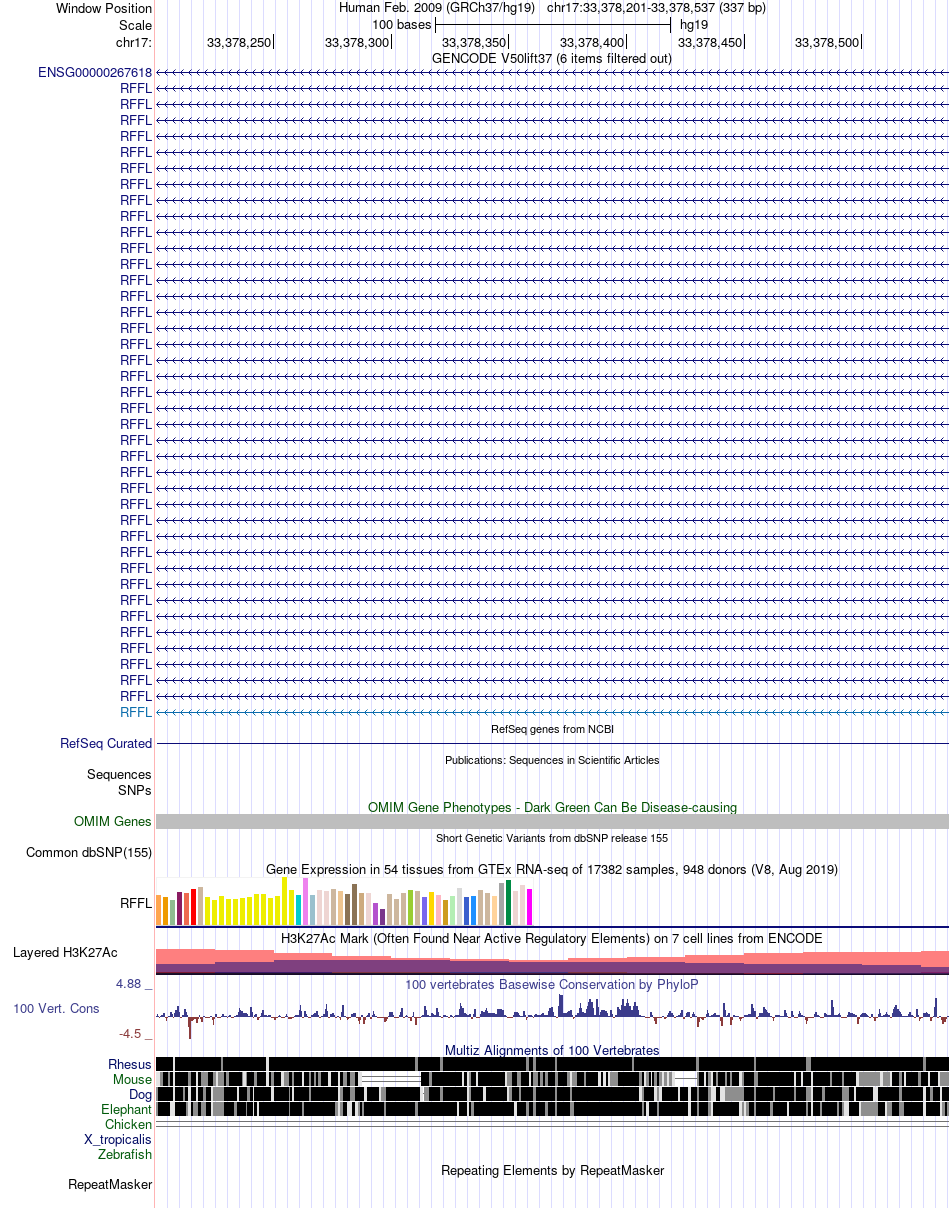The image size is (950, 1208).
Task: Click 'Repeating Elements by RepeatMasker' title
Action: 552,1170
